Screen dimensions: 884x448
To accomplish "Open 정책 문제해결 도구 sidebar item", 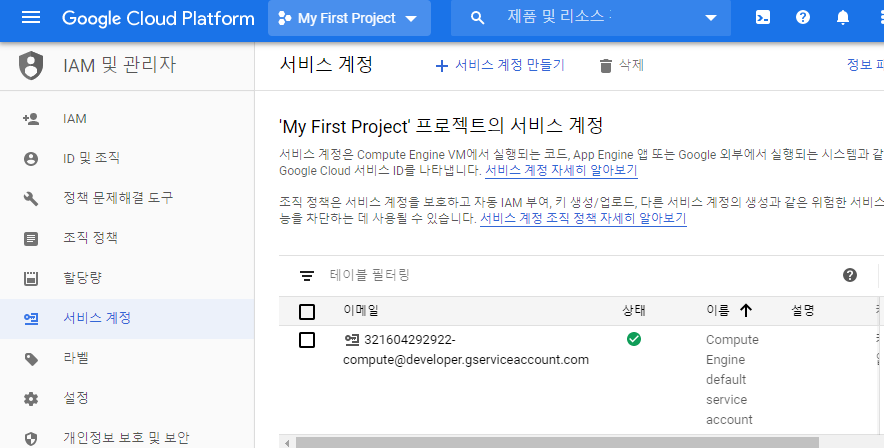I will [x=127, y=198].
